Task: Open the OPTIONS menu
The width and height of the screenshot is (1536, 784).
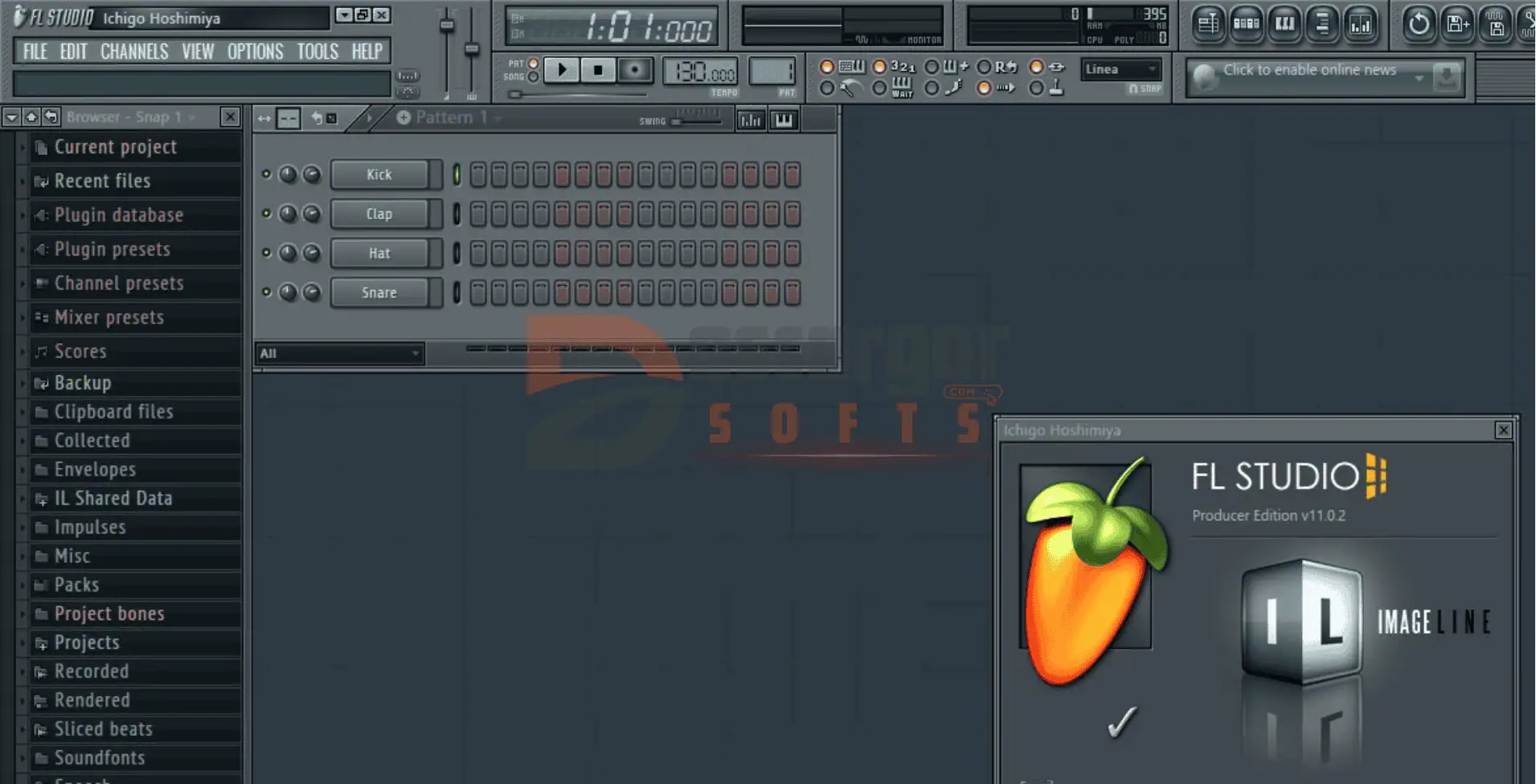Action: 255,51
